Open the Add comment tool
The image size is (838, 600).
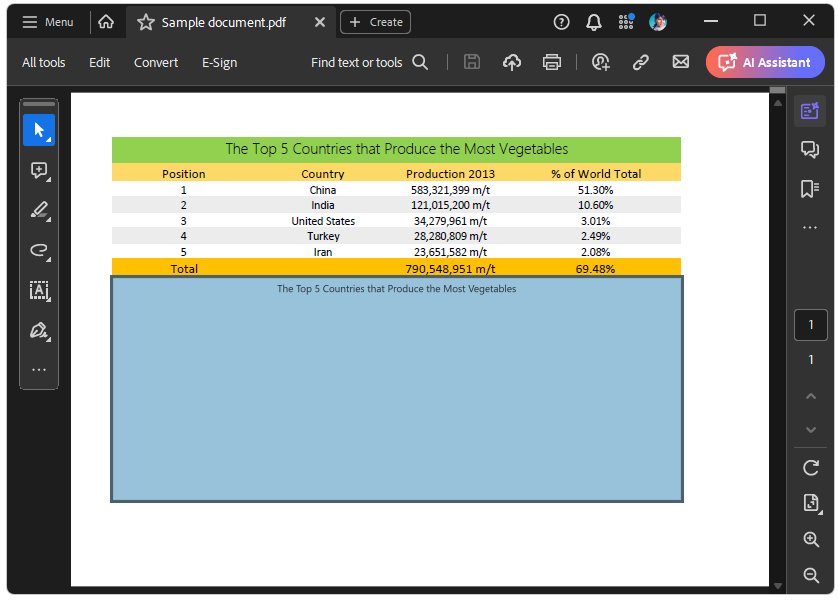pyautogui.click(x=39, y=170)
